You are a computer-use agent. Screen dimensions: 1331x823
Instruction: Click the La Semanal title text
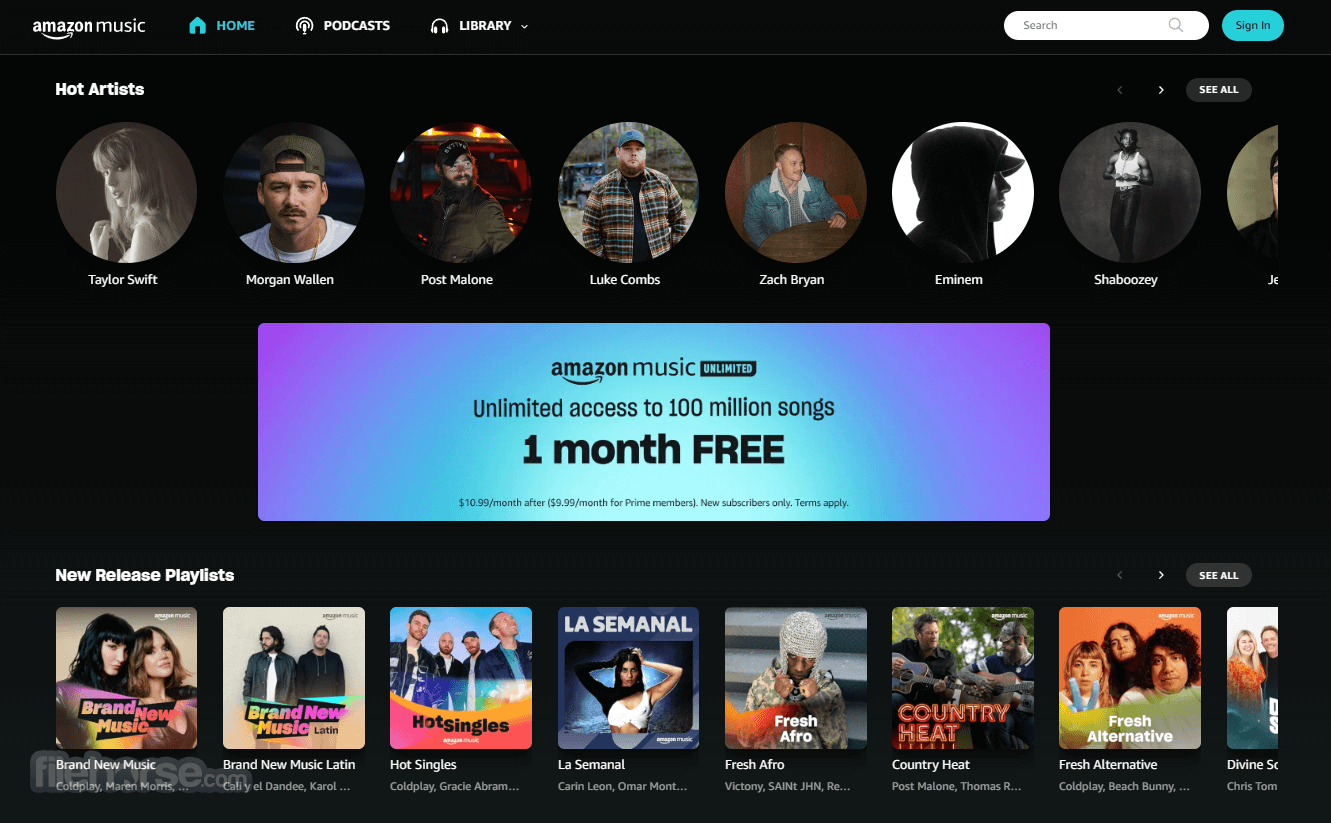[x=591, y=765]
